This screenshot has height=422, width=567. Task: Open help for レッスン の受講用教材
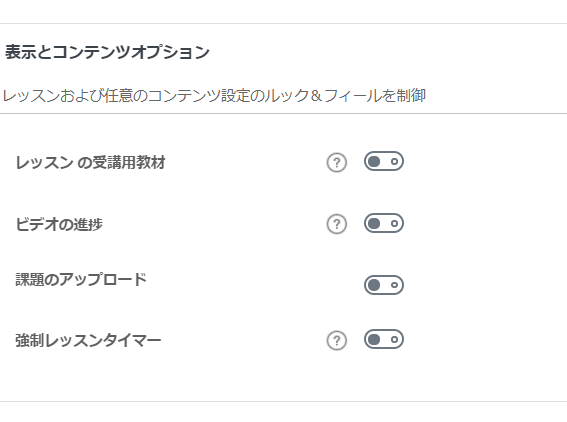(x=337, y=163)
